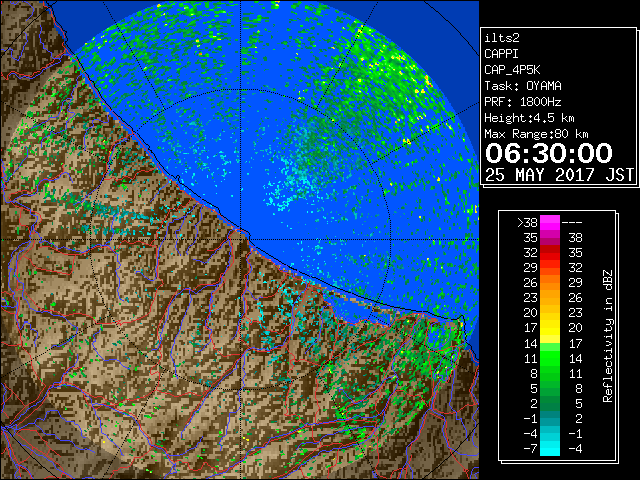Screen dimensions: 640x480
Task: Select the cyan -7 dBZ legend swatch
Action: click(x=550, y=448)
